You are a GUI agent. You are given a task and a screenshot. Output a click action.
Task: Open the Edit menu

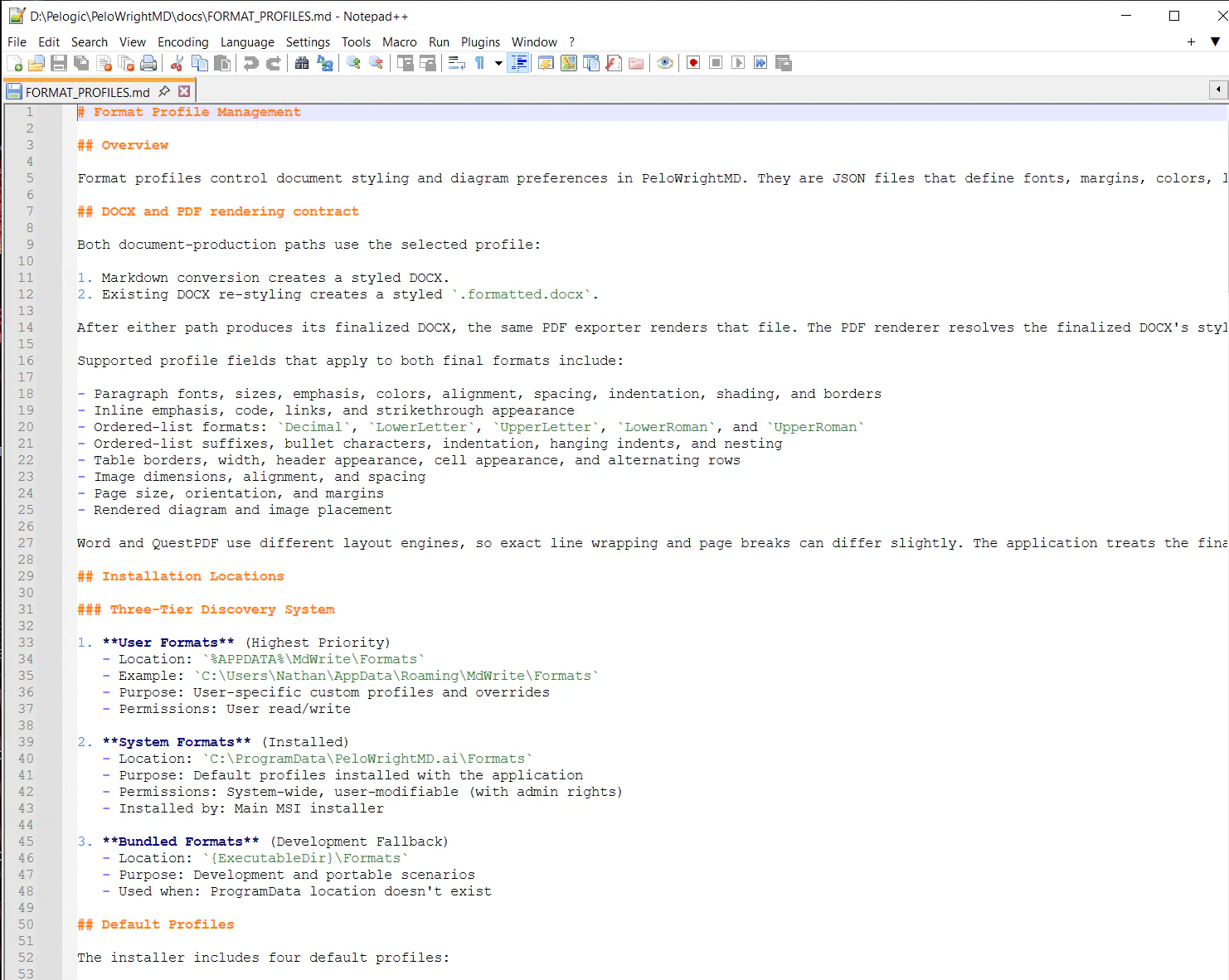(49, 42)
